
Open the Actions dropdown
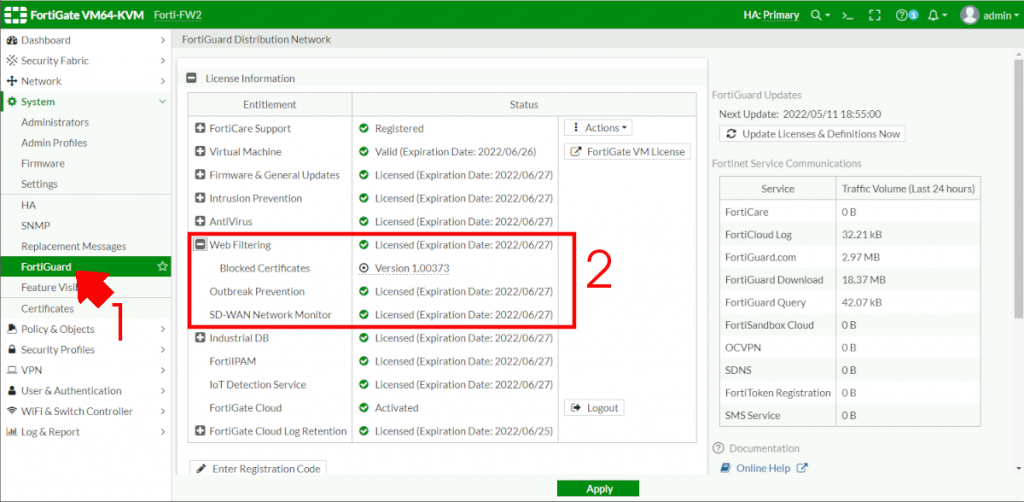598,128
